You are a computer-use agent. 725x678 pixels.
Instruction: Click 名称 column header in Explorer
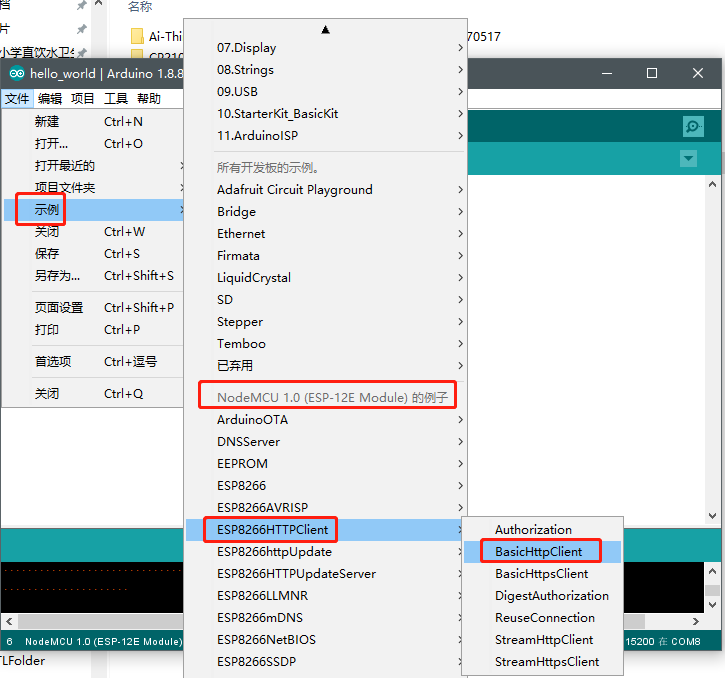click(x=140, y=6)
